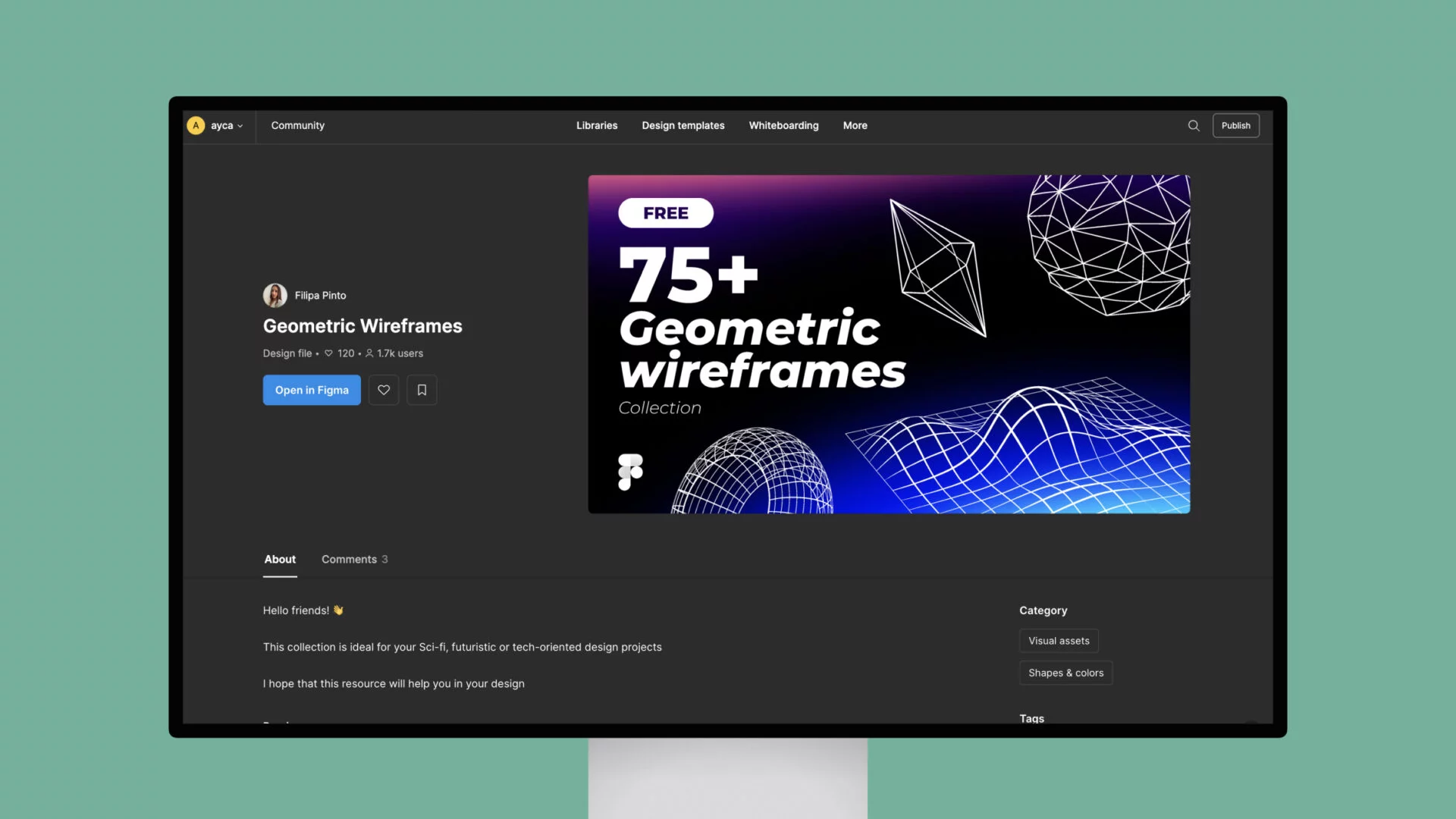Click the search icon in top bar
The width and height of the screenshot is (1456, 819).
1194,125
